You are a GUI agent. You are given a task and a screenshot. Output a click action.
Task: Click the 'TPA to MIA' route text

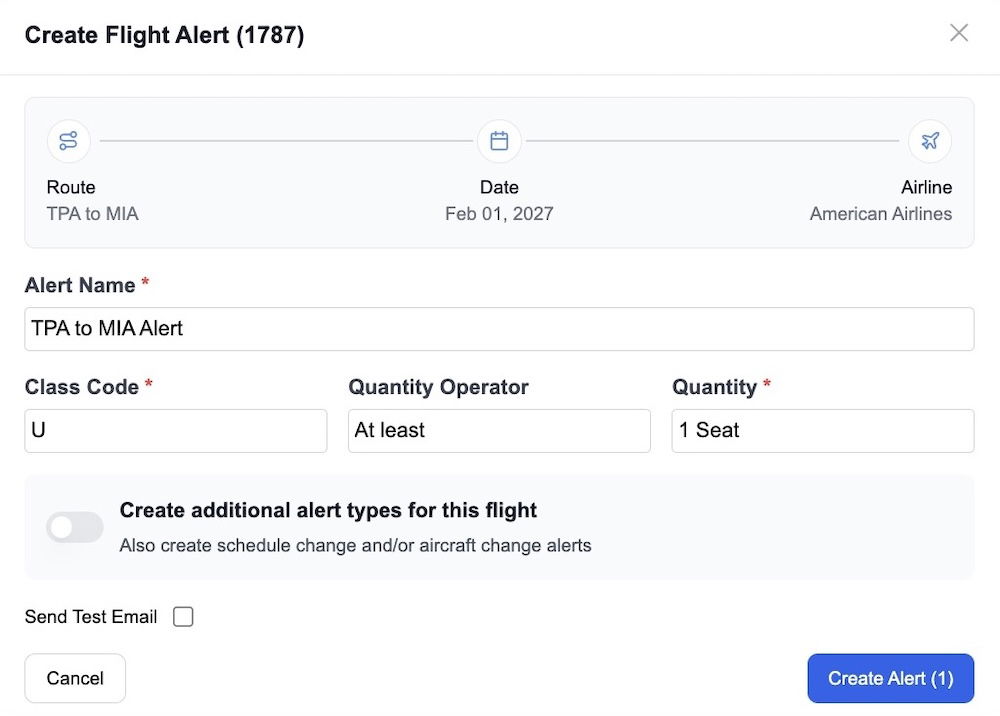pyautogui.click(x=93, y=214)
